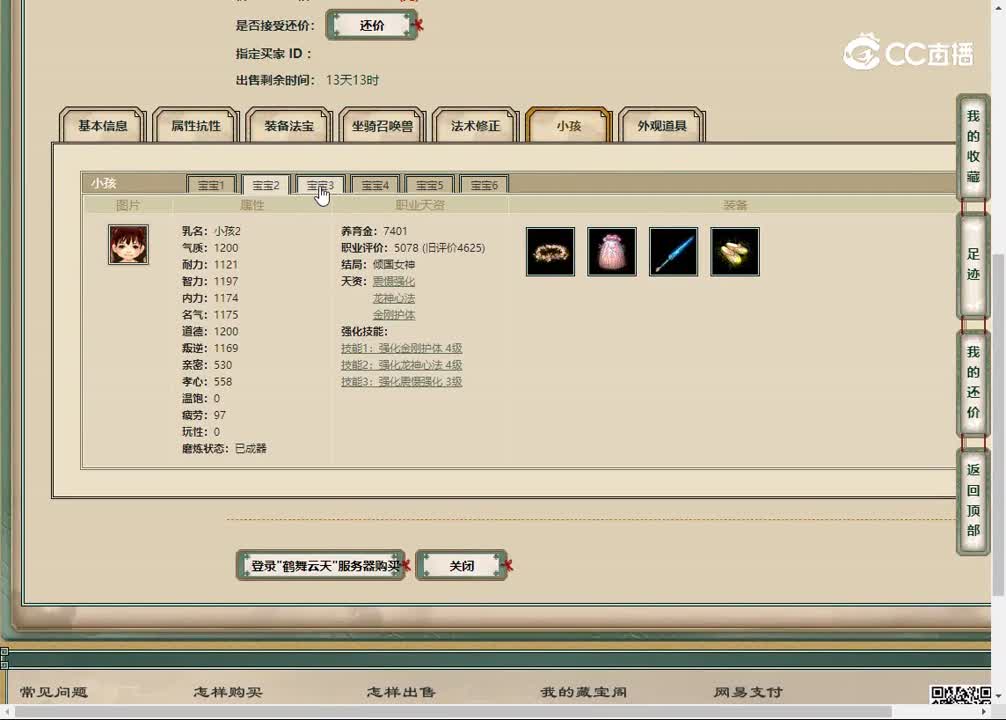Screen dimensions: 1006x720
Task: Switch to the 基本信息 tab
Action: (103, 126)
